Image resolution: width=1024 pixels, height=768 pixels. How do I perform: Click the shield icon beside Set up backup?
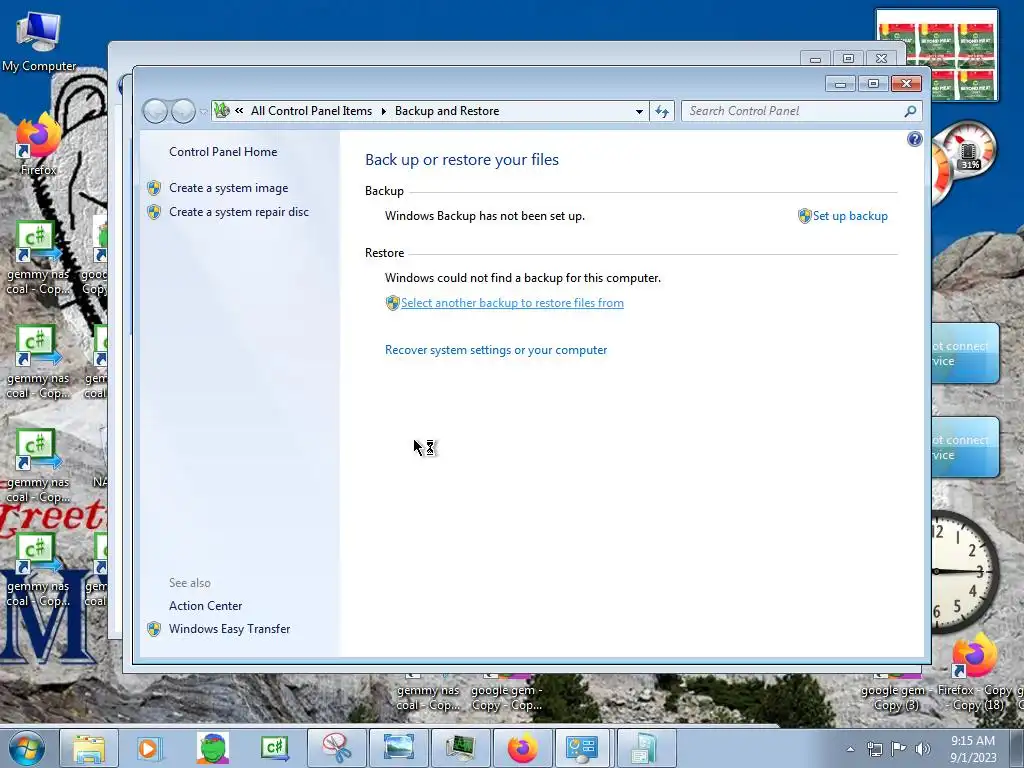(x=805, y=216)
